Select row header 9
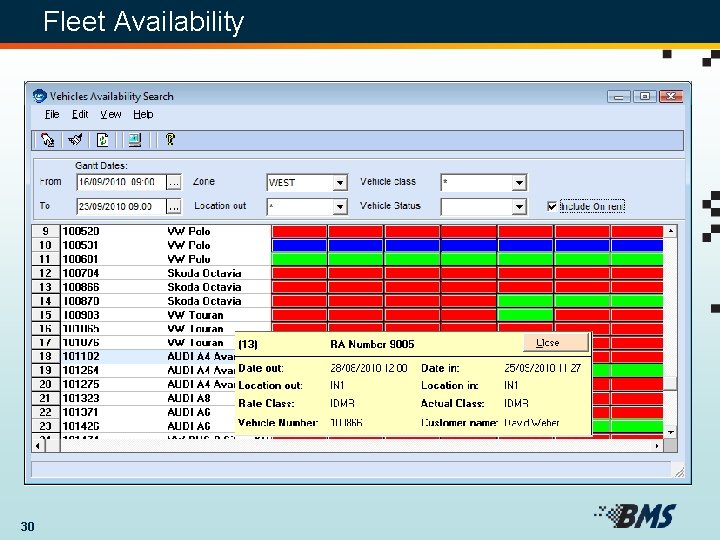The image size is (720, 540). tap(45, 231)
